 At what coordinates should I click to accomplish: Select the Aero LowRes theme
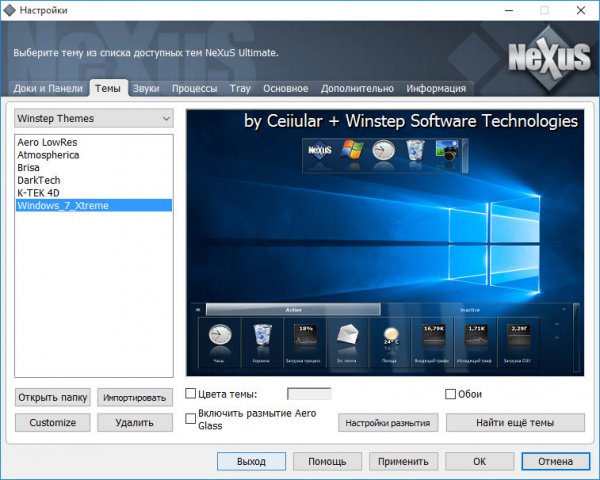pos(94,142)
